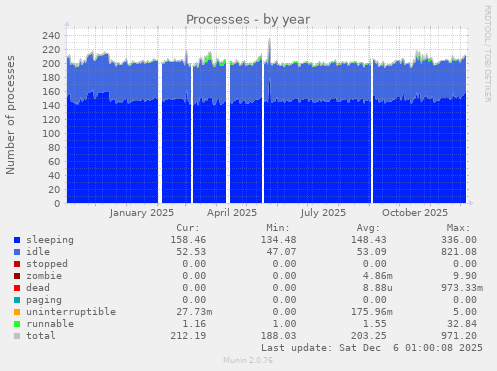This screenshot has height=371, width=497.
Task: Click the 100 y-axis tick label
Action: click(x=51, y=134)
